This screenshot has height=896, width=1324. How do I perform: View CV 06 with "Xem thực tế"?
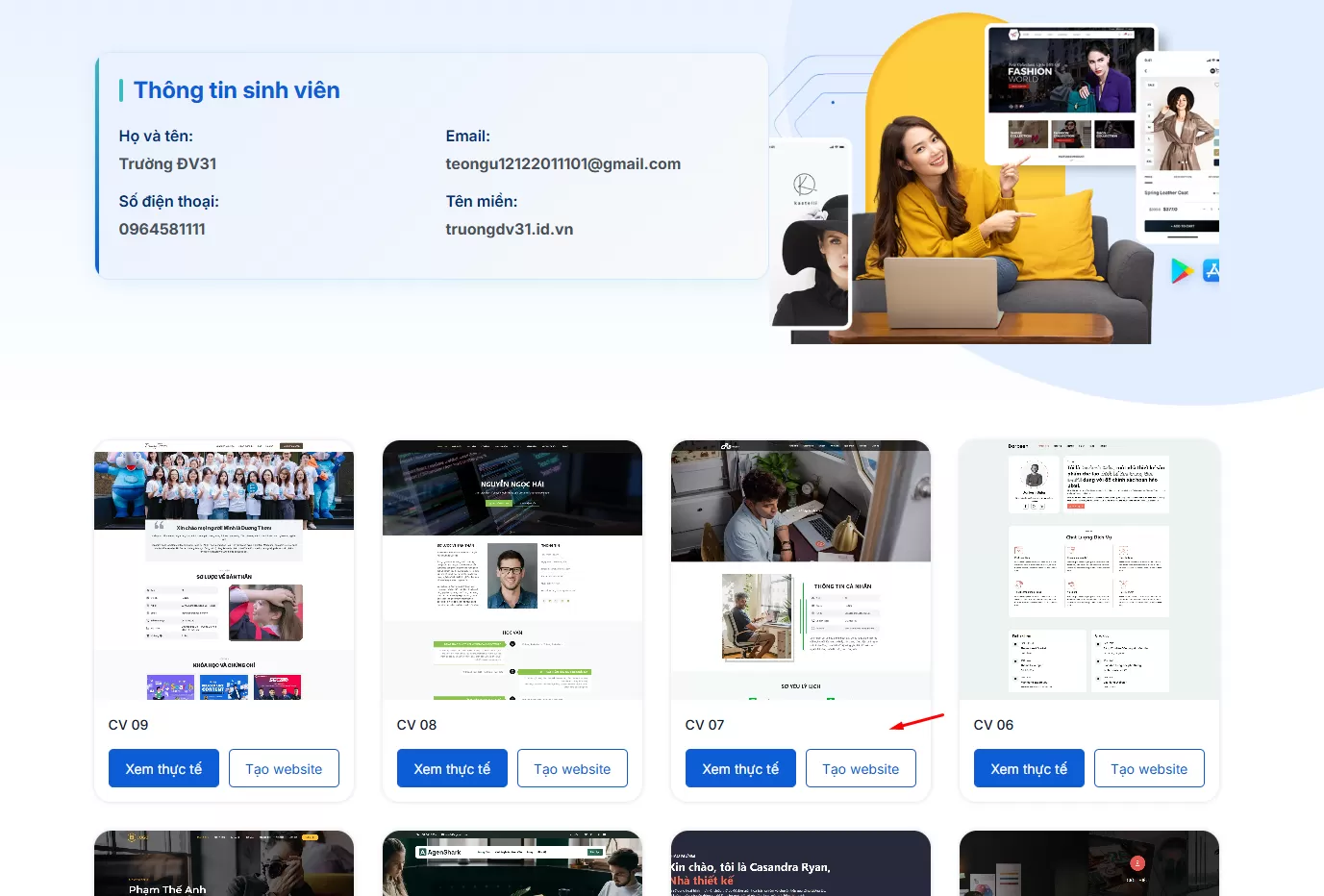point(1029,768)
